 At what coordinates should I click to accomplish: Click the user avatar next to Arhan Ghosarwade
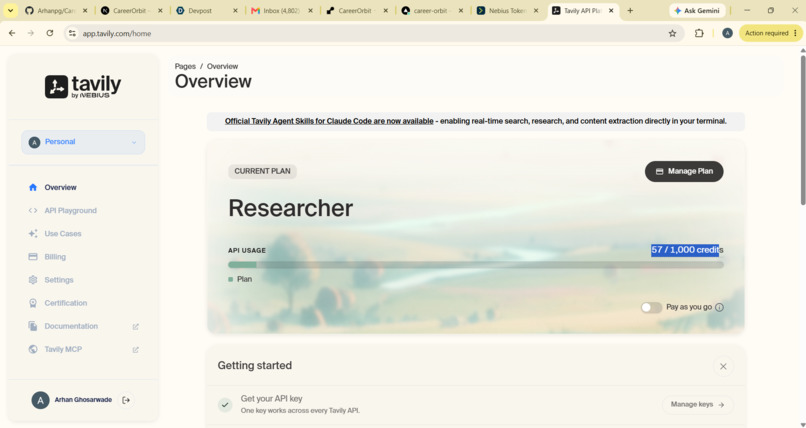coord(40,400)
